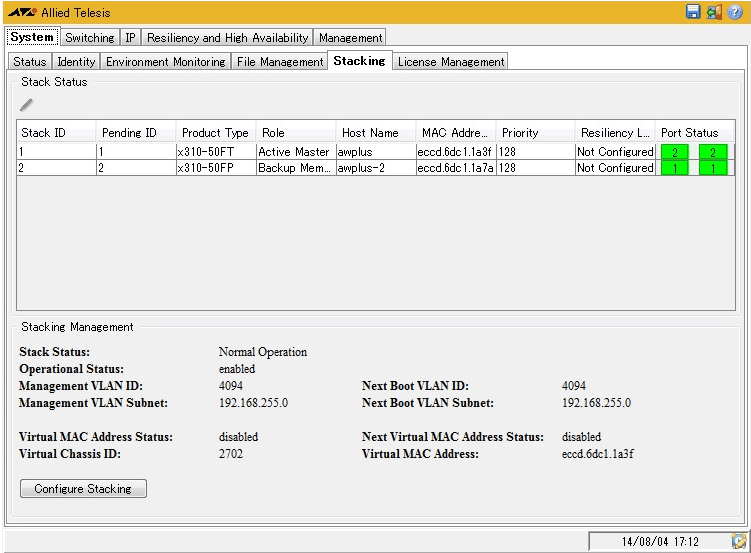Click left green port indicator for awplus
The width and height of the screenshot is (751, 553).
675,152
